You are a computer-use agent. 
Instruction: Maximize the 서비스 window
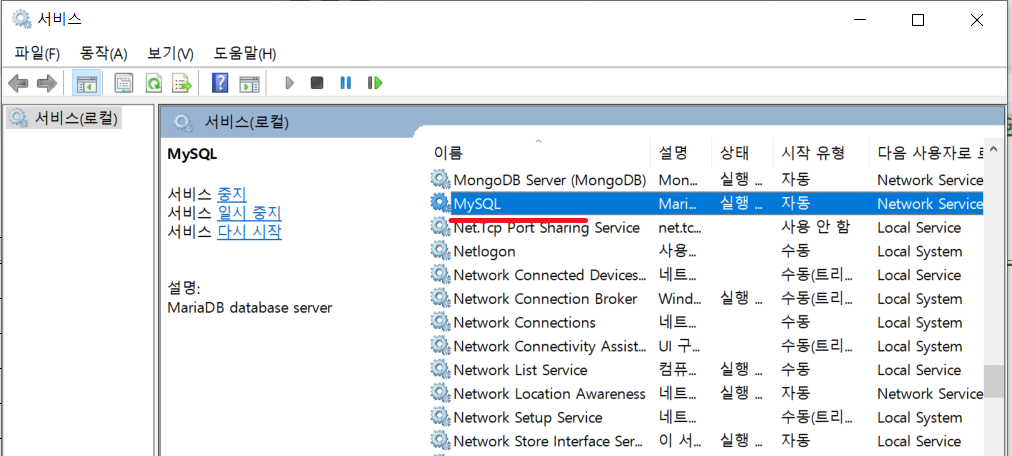point(918,21)
